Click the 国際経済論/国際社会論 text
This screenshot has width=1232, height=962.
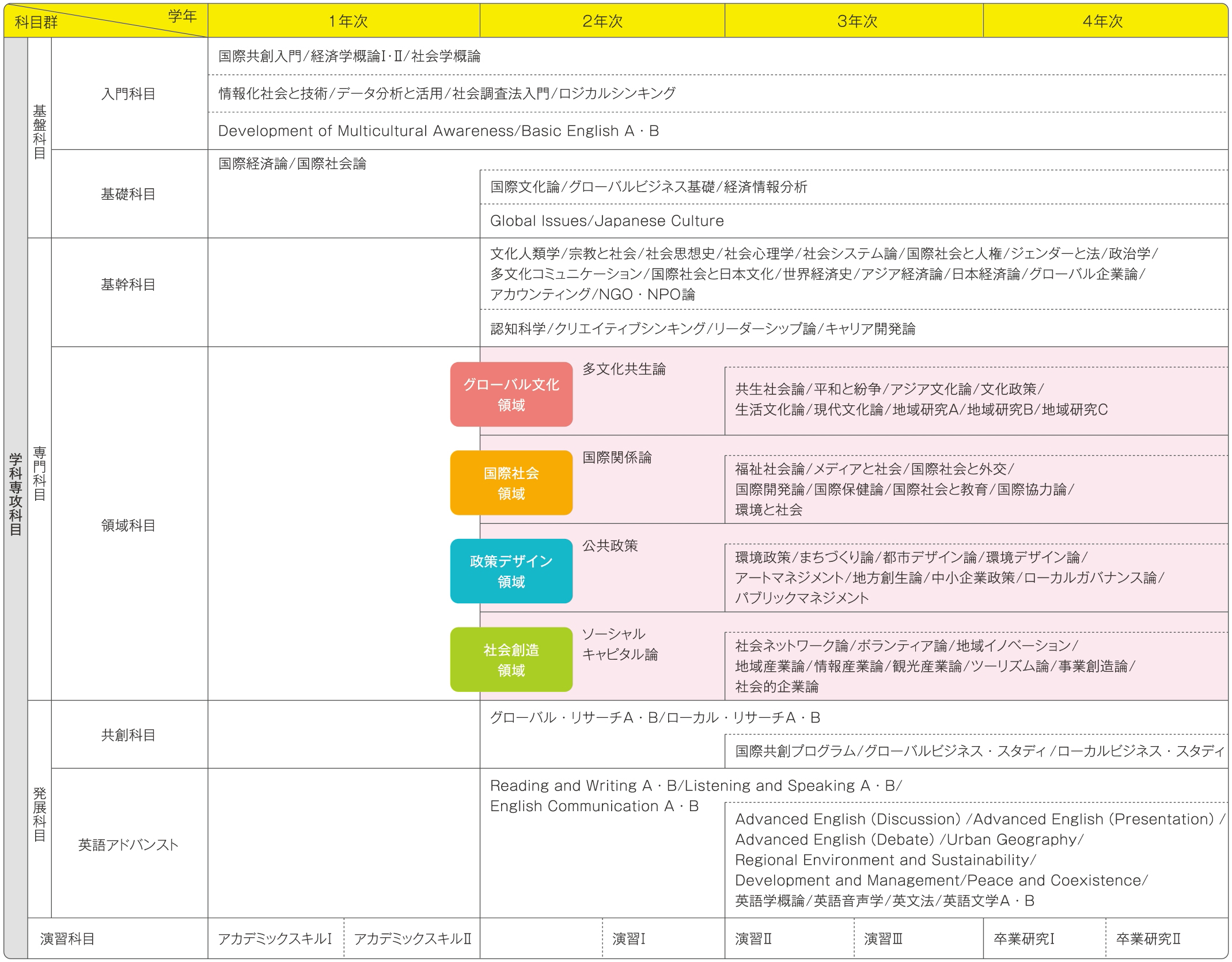[292, 163]
